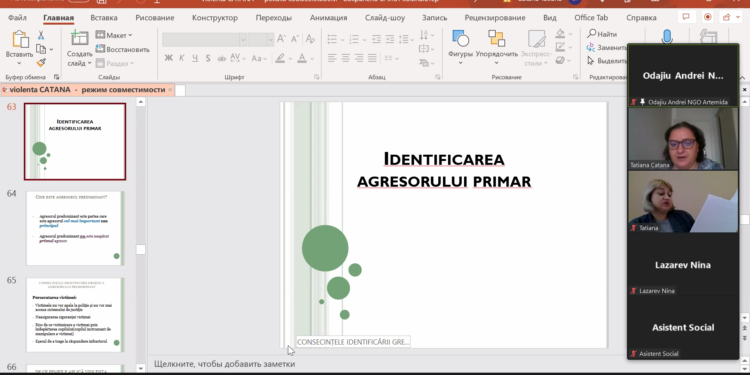This screenshot has height=375, width=750.
Task: Apply font color A swatch
Action: (302, 58)
